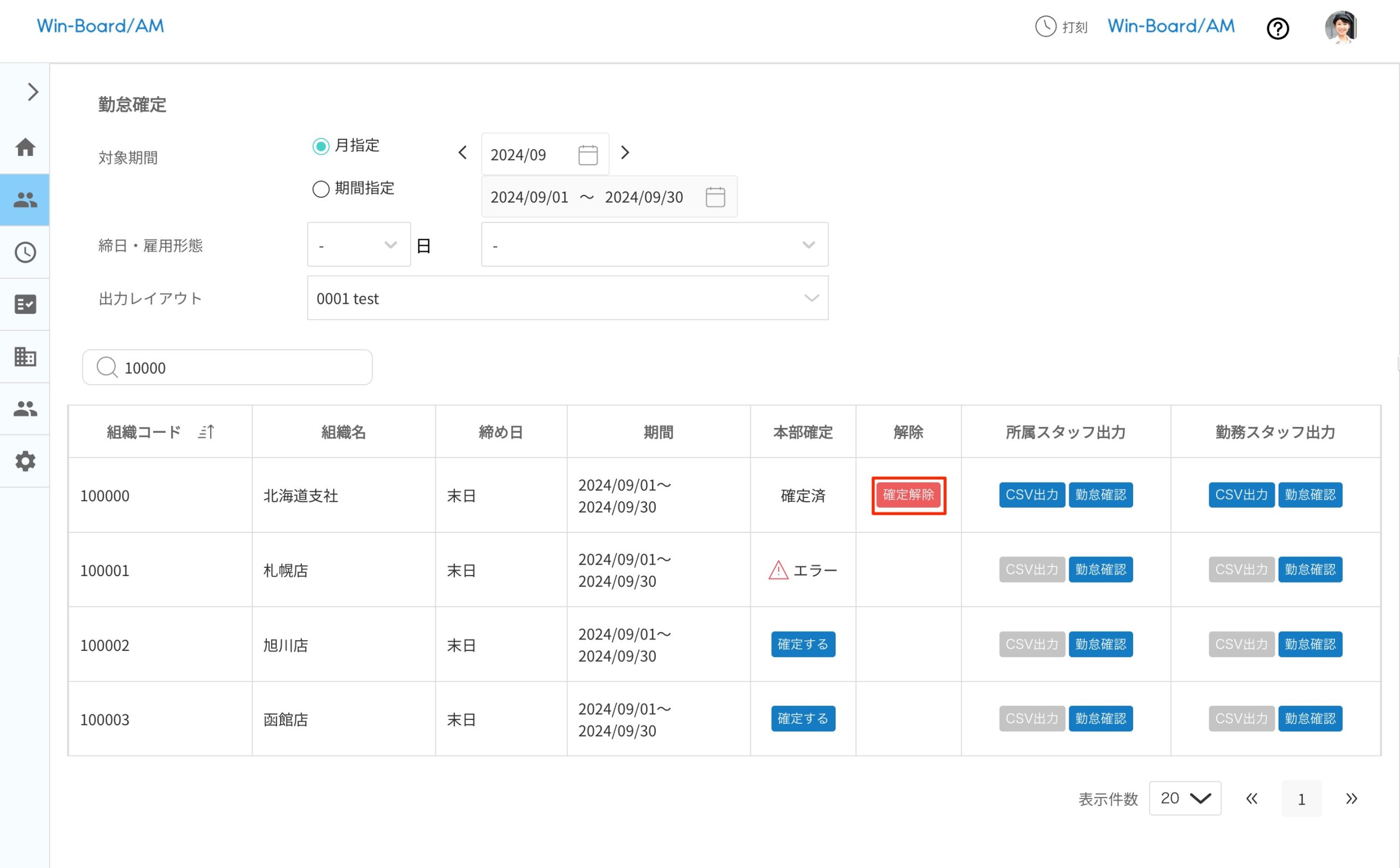Open the checklist icon in sidebar
Viewport: 1400px width, 868px height.
[25, 304]
